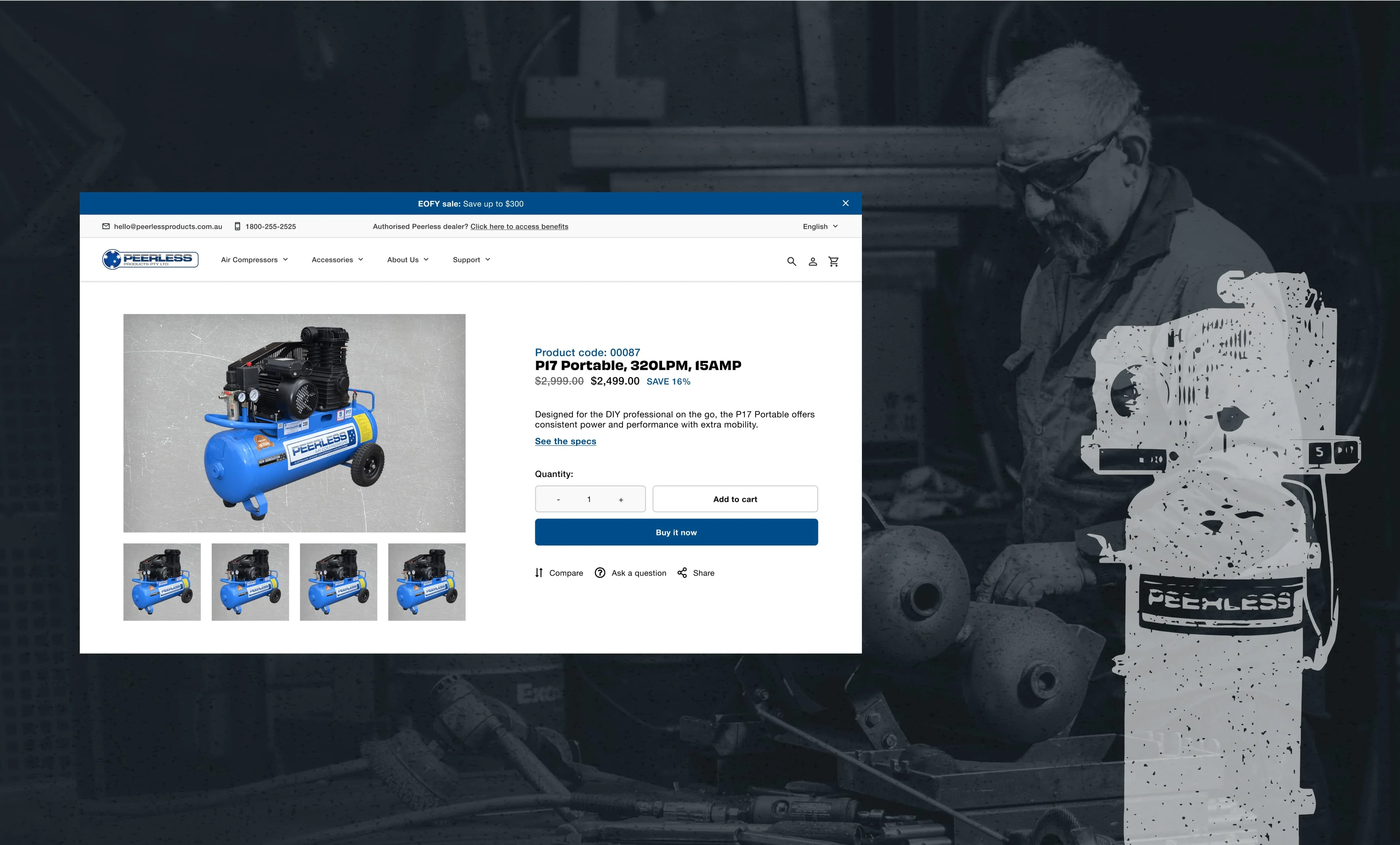The height and width of the screenshot is (845, 1400).
Task: Click the Peerless logo
Action: [150, 259]
